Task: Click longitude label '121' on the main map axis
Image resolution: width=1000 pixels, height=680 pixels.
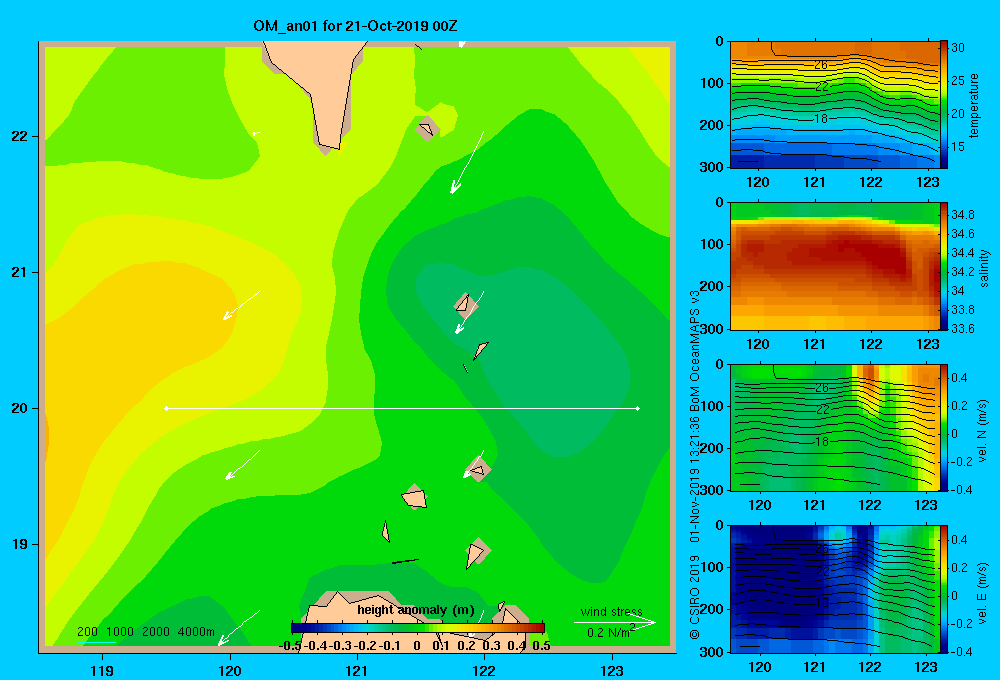Action: pyautogui.click(x=357, y=670)
